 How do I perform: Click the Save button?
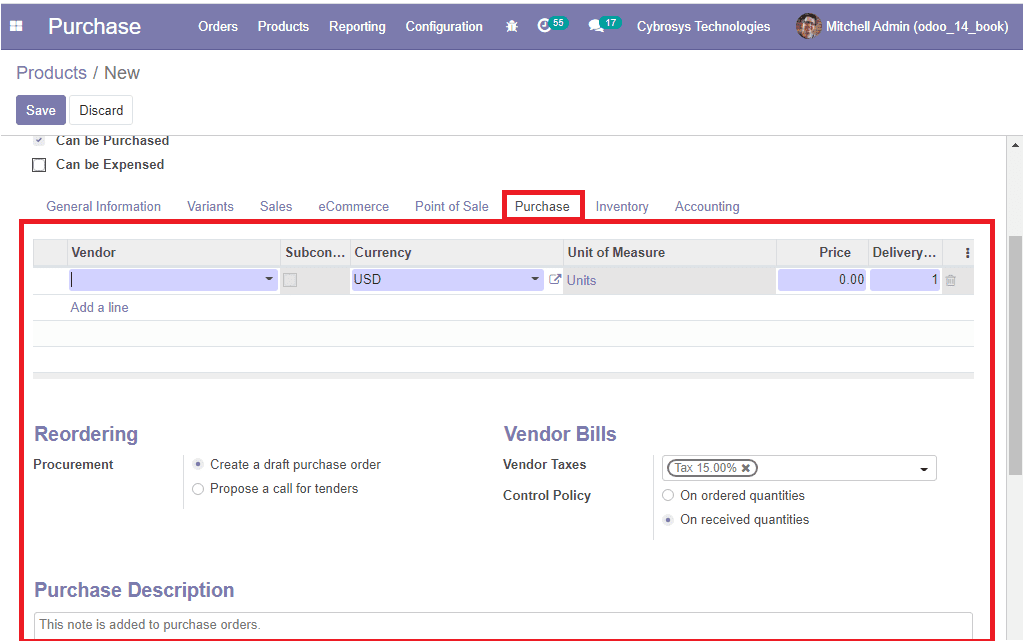pos(41,110)
